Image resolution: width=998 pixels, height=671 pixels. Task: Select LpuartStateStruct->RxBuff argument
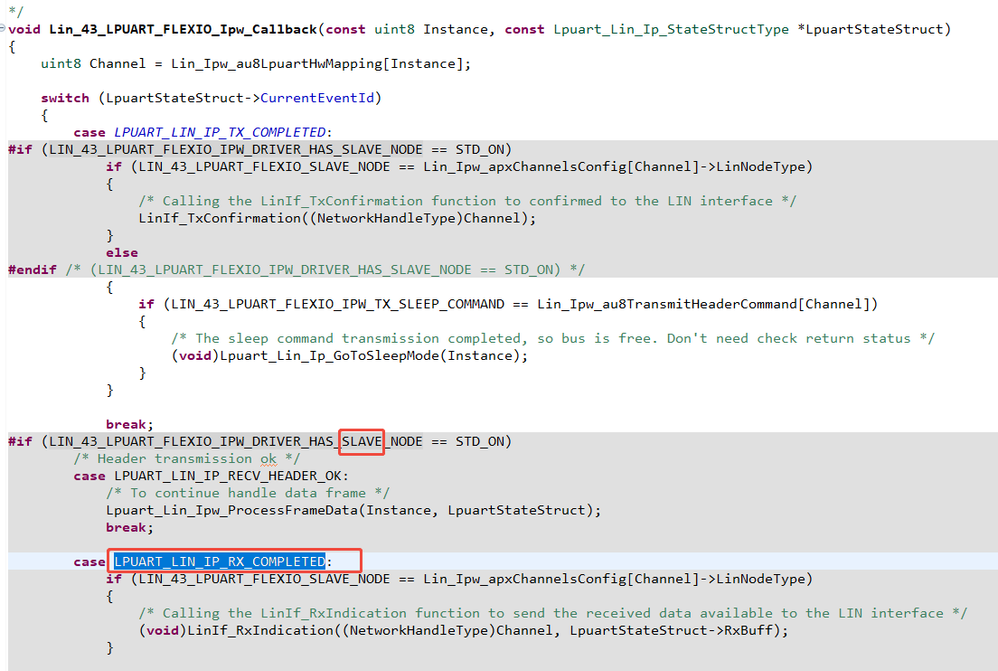pyautogui.click(x=671, y=631)
